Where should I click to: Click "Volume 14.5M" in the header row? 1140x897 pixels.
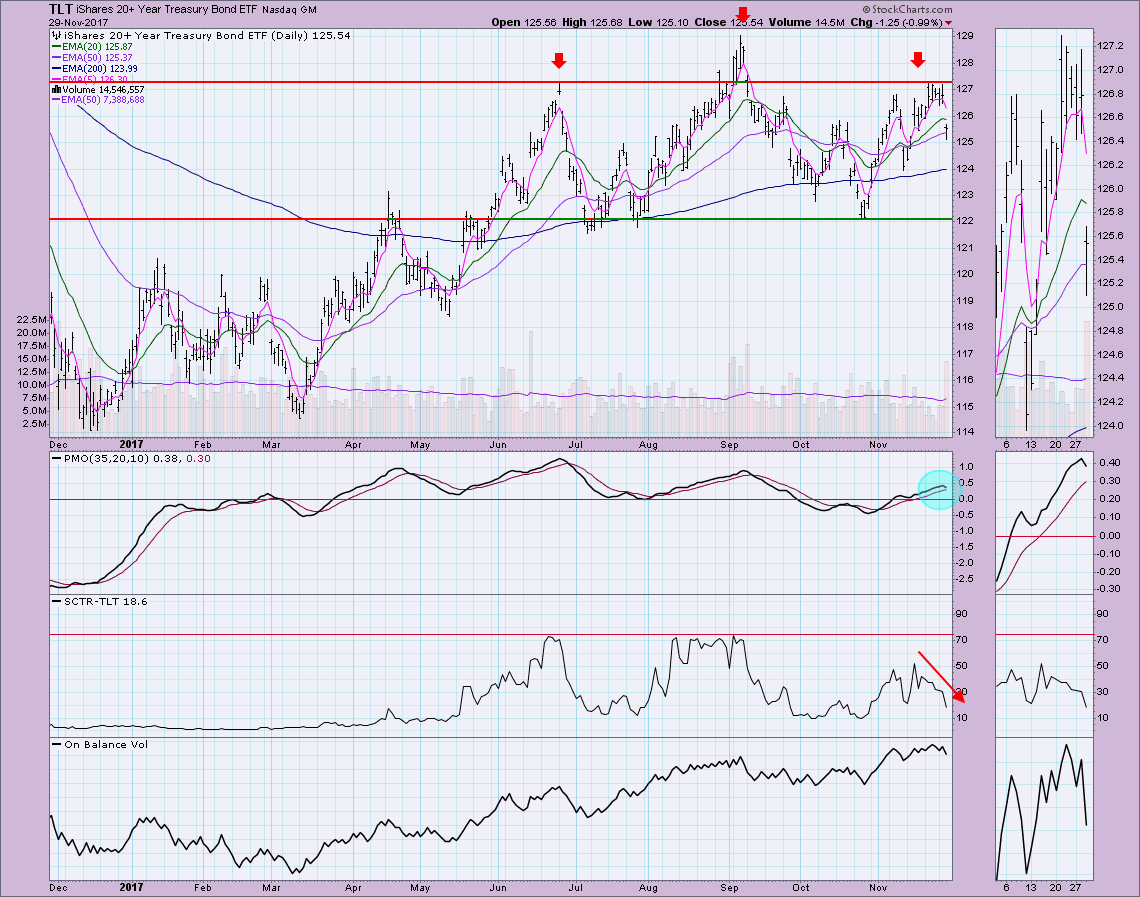(x=807, y=23)
